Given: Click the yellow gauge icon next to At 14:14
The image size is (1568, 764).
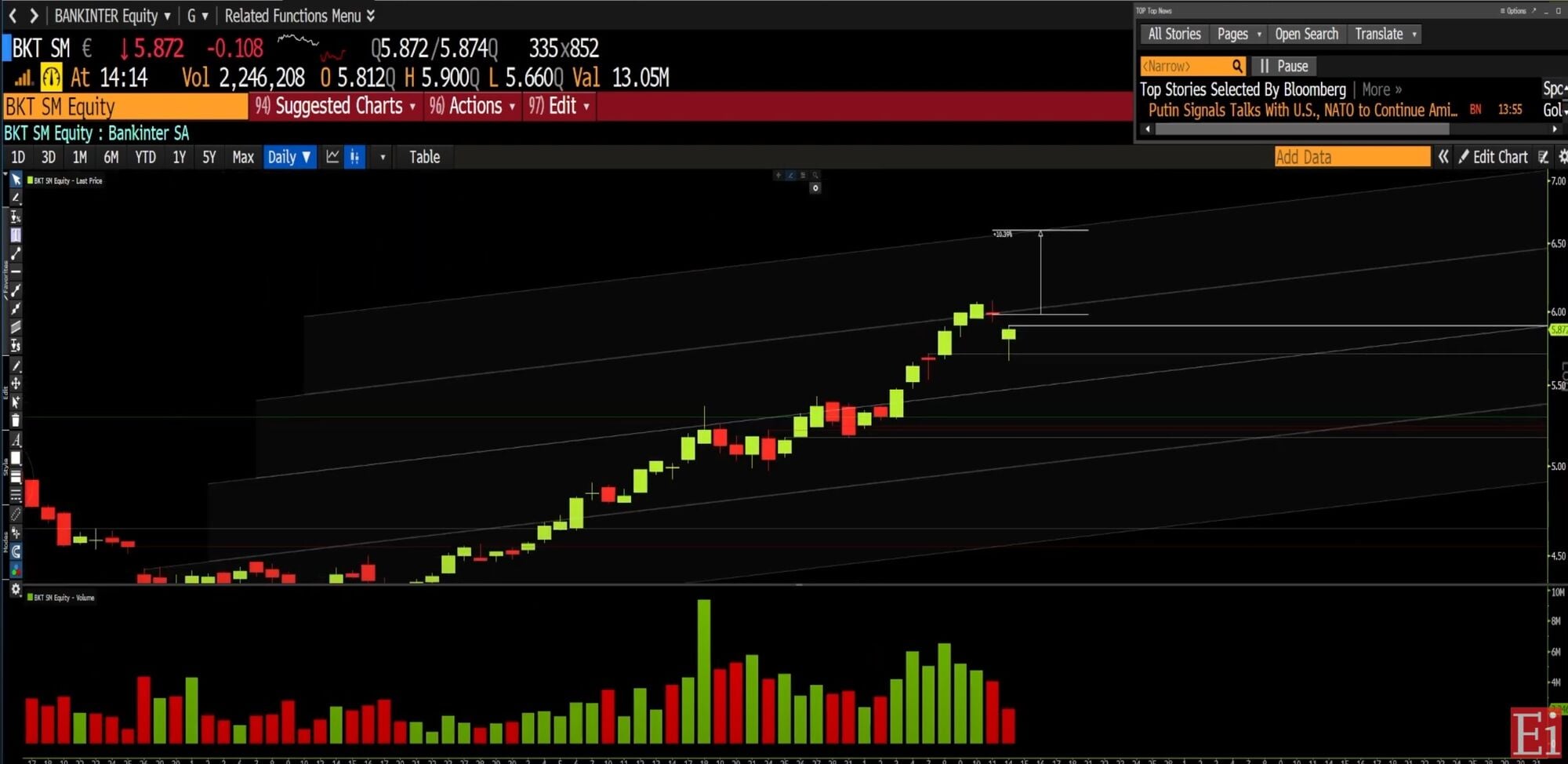Looking at the screenshot, I should point(51,77).
